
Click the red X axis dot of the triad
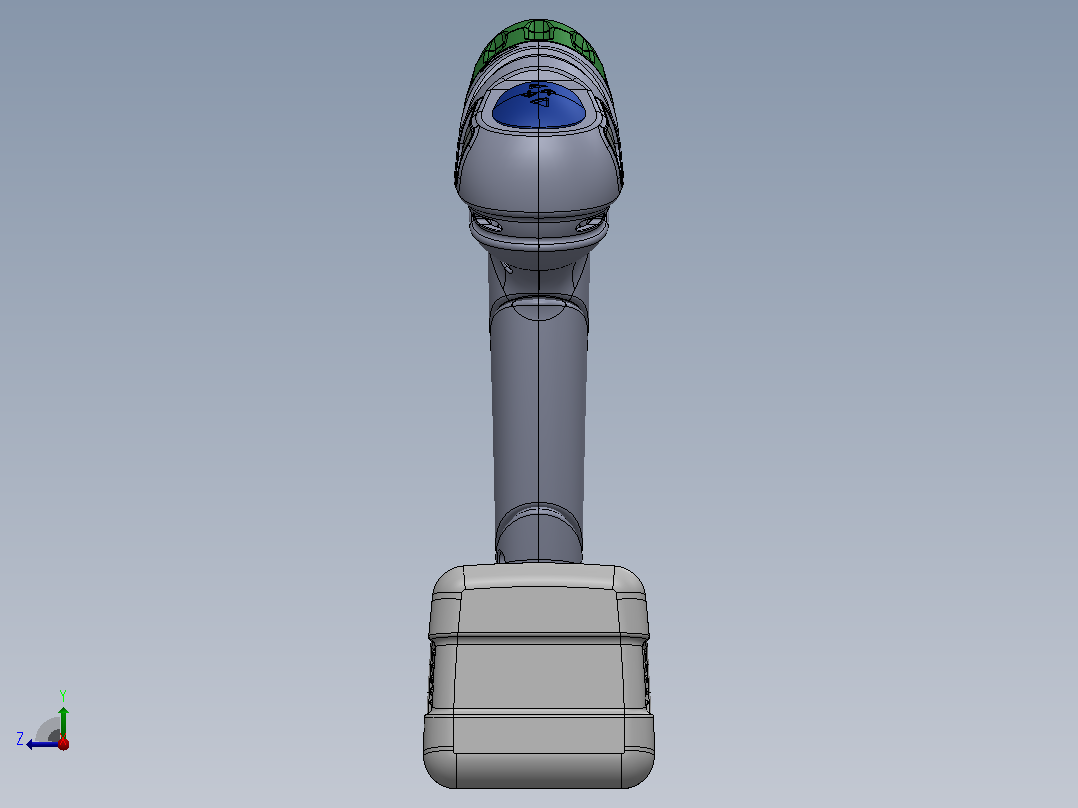tap(63, 743)
